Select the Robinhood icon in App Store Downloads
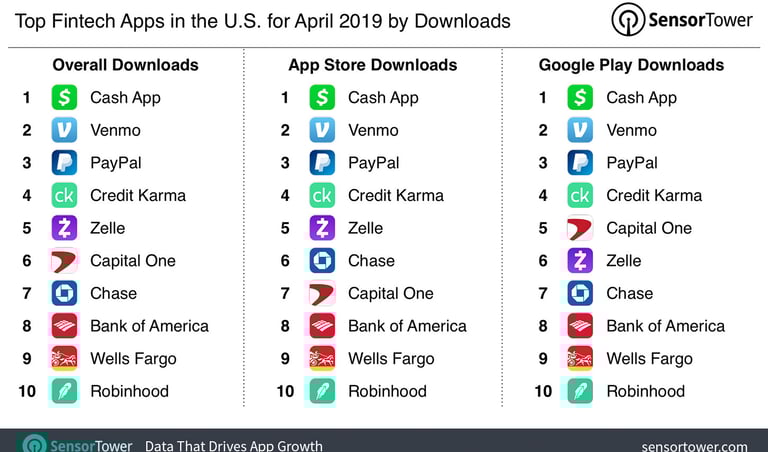768x452 pixels. pos(322,391)
